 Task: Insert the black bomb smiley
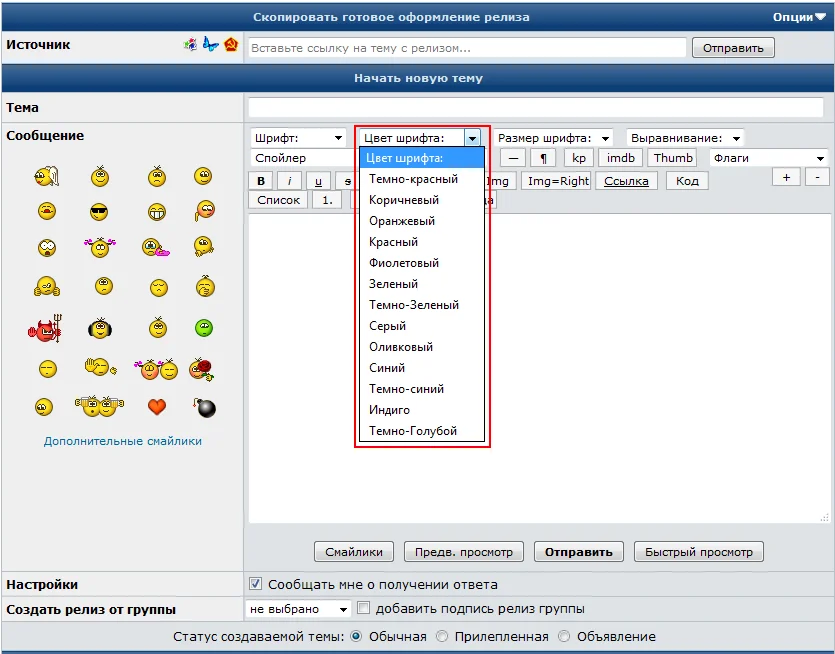[204, 407]
